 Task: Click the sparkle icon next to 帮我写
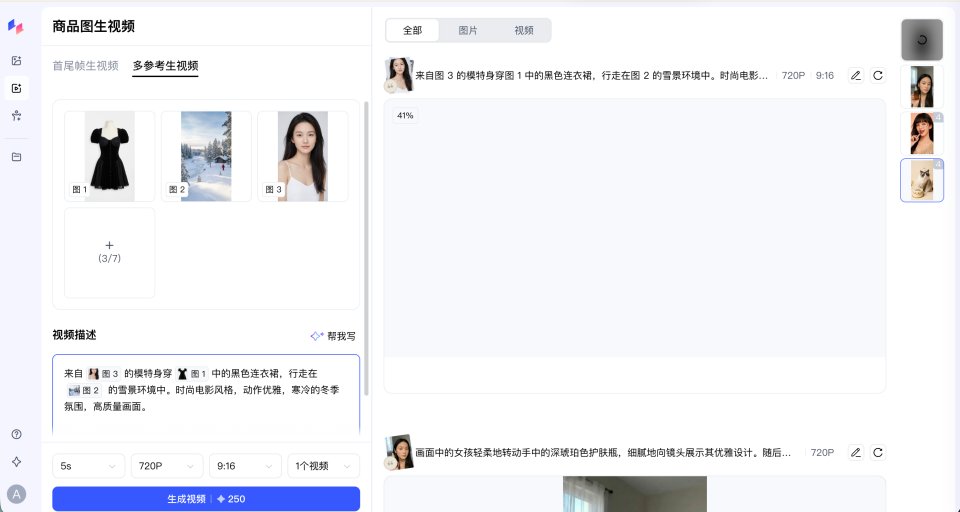(317, 336)
